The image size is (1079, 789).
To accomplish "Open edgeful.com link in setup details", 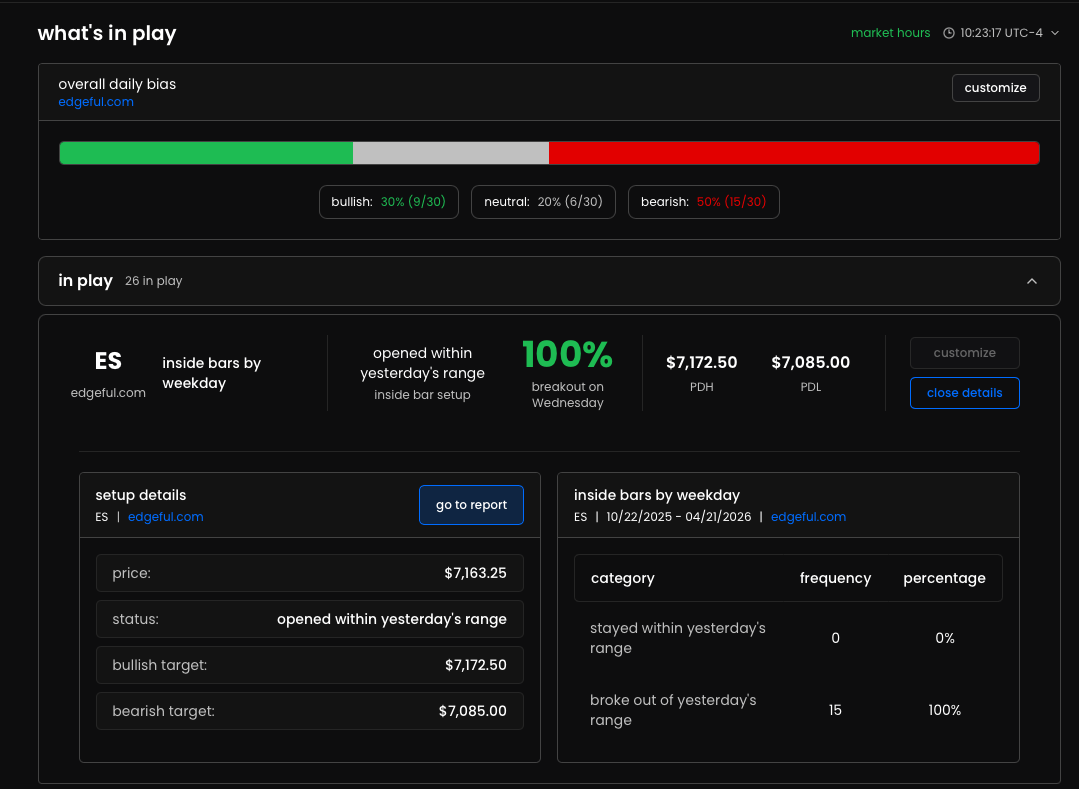I will 165,517.
